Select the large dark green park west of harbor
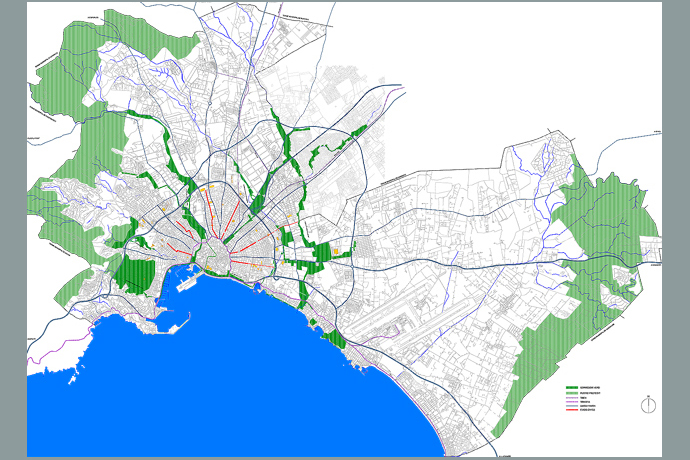690x460 pixels. 138,274
